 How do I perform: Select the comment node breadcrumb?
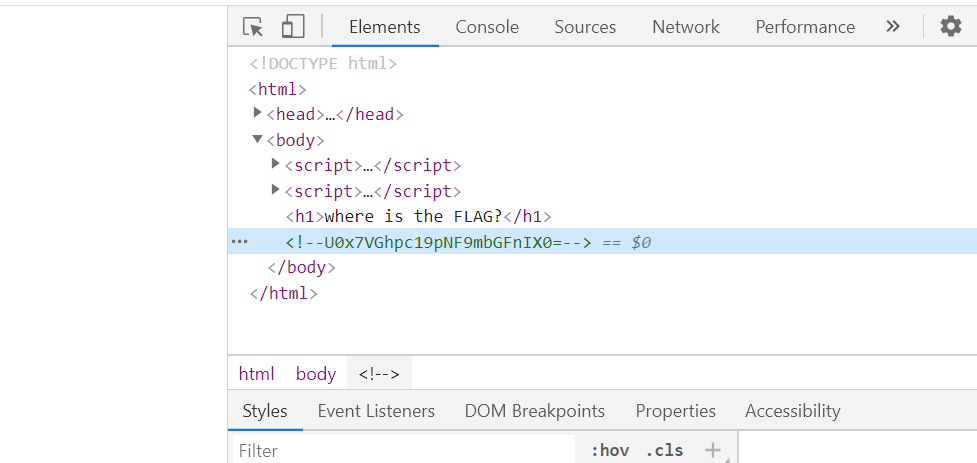pos(379,374)
